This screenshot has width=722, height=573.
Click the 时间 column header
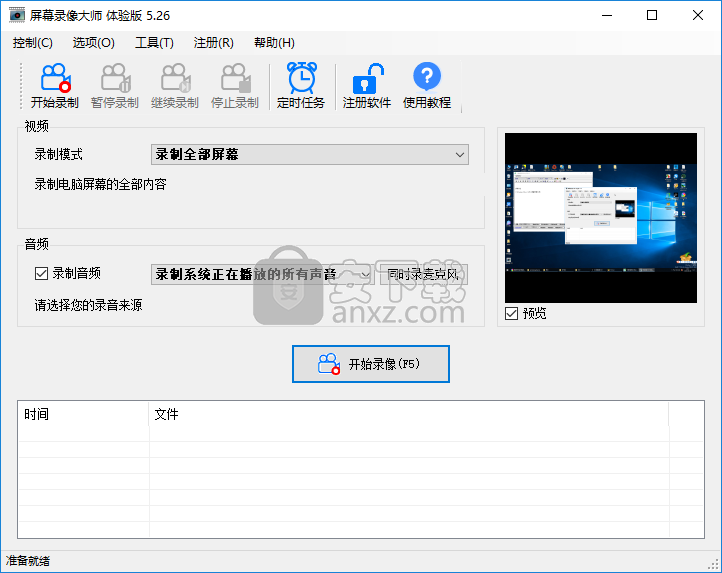pos(83,414)
